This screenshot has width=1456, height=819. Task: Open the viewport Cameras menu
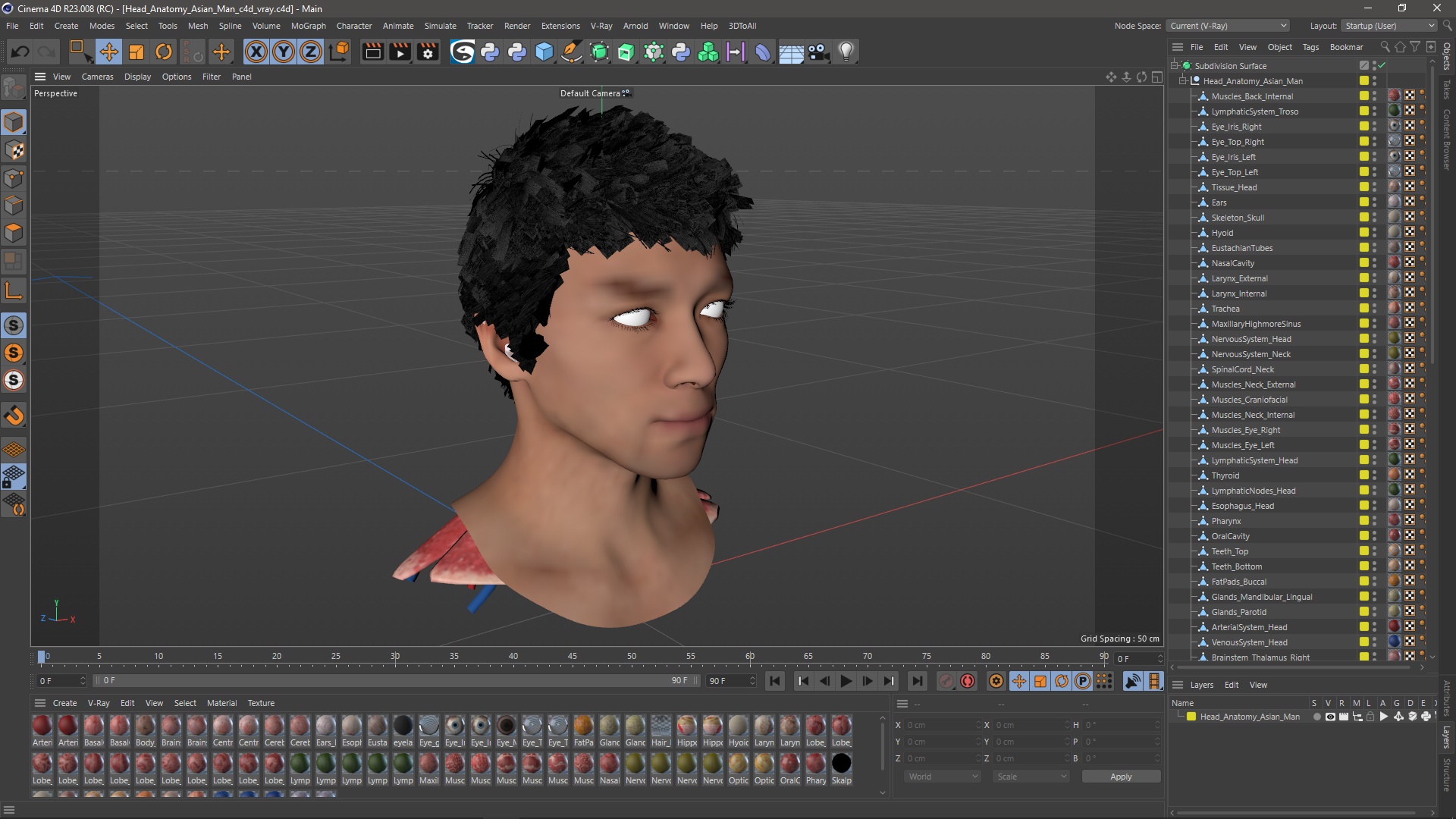coord(97,77)
